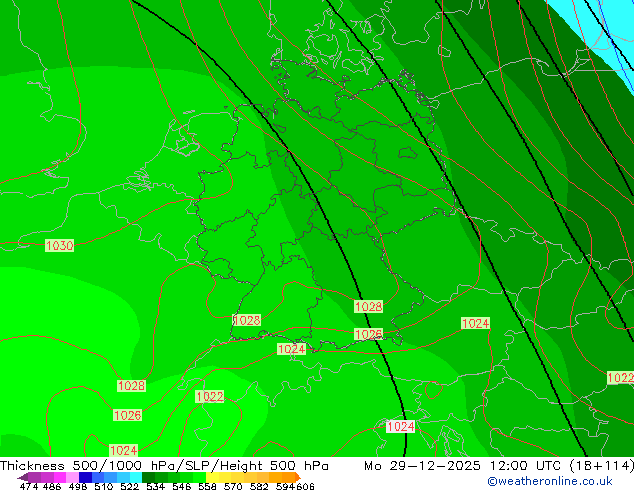
Task: Select the dark blue swatch in the legend
Action: (x=85, y=477)
